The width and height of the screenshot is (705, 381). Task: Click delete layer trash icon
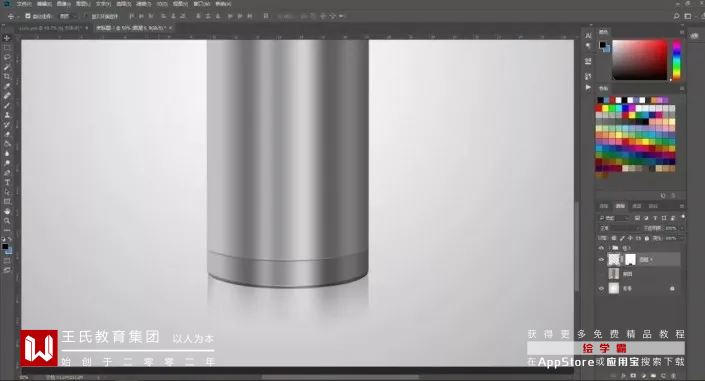coord(674,375)
